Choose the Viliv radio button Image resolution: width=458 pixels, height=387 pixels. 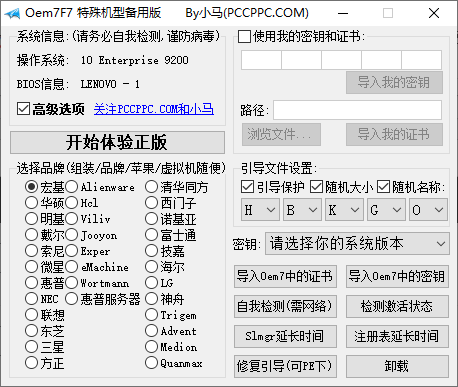[x=71, y=219]
